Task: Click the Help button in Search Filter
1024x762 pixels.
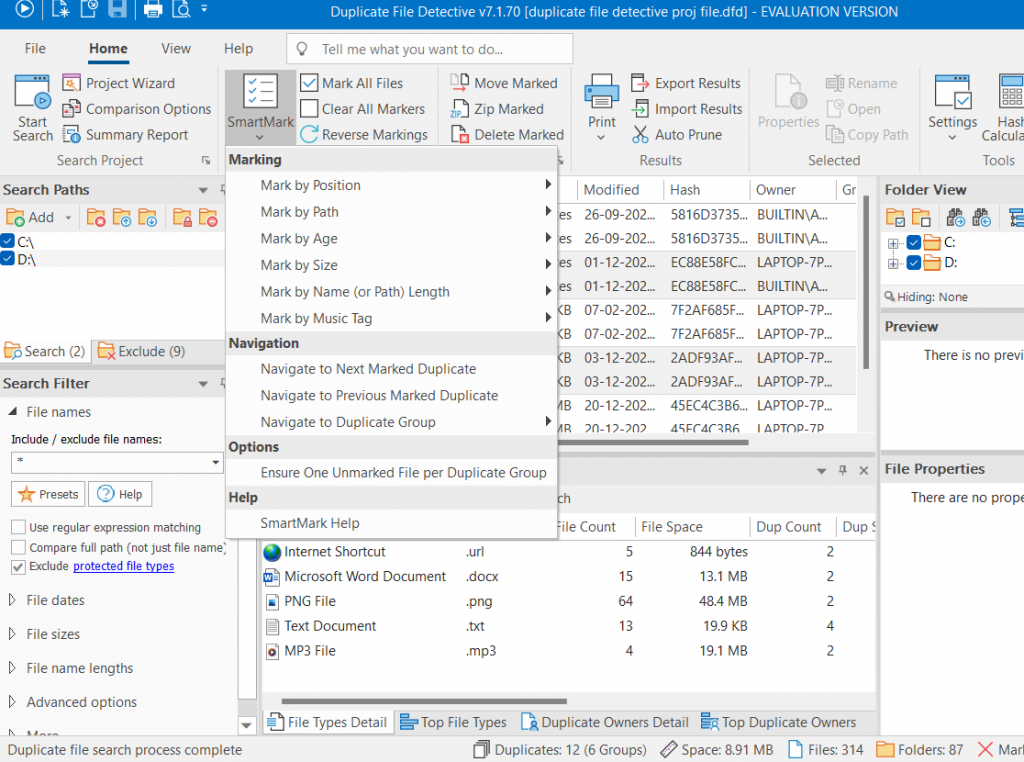Action: point(120,494)
